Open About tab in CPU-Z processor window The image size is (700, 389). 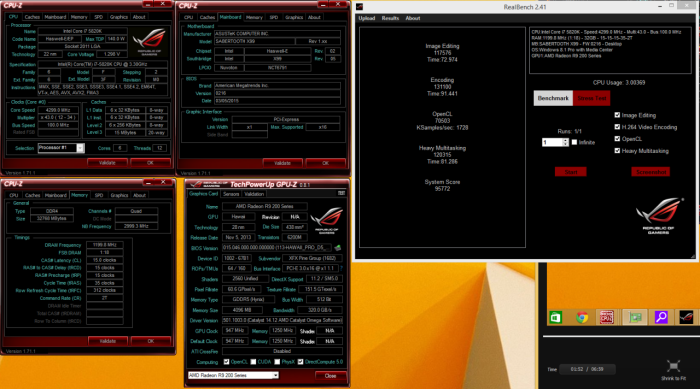tap(139, 17)
